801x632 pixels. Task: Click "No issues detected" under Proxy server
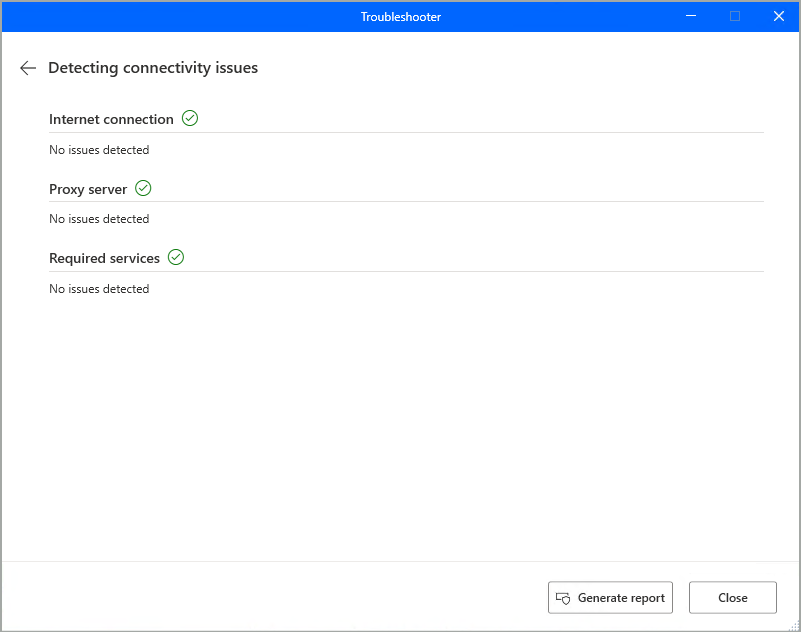[x=99, y=219]
